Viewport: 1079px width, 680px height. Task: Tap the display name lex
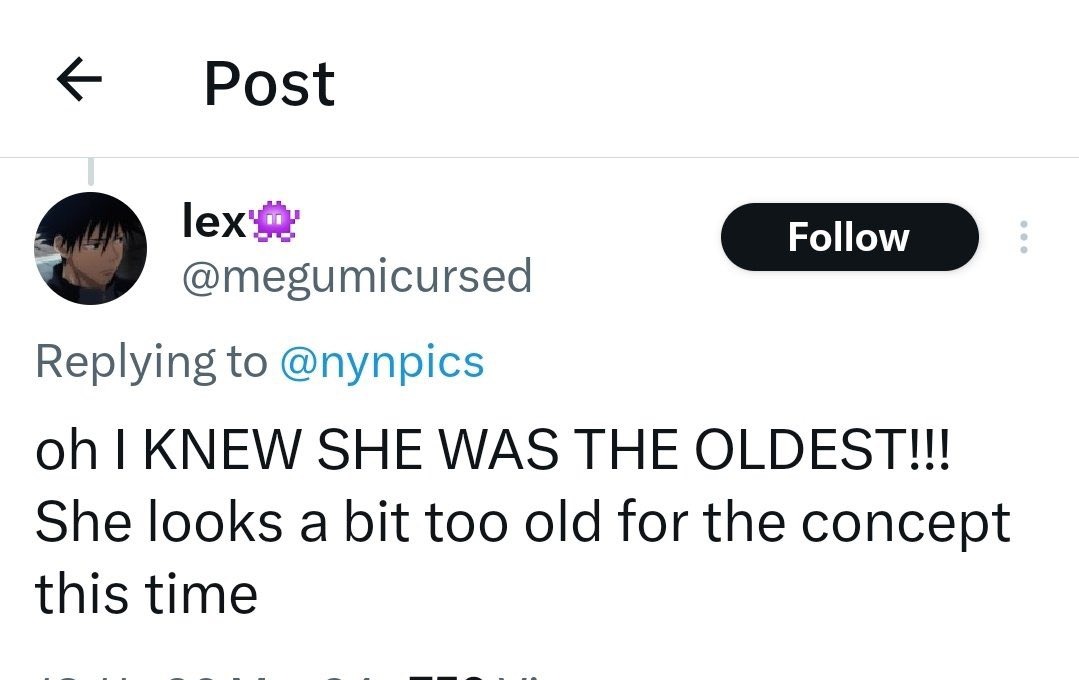pos(213,221)
